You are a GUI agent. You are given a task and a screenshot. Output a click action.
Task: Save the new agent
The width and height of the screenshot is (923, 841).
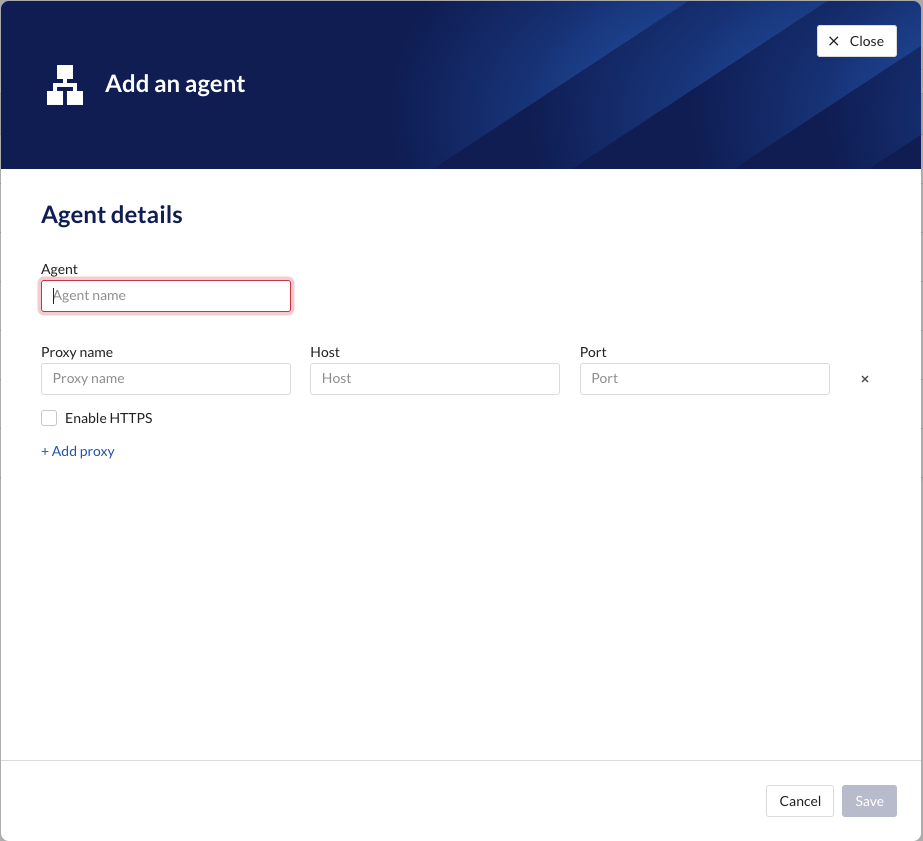click(868, 800)
